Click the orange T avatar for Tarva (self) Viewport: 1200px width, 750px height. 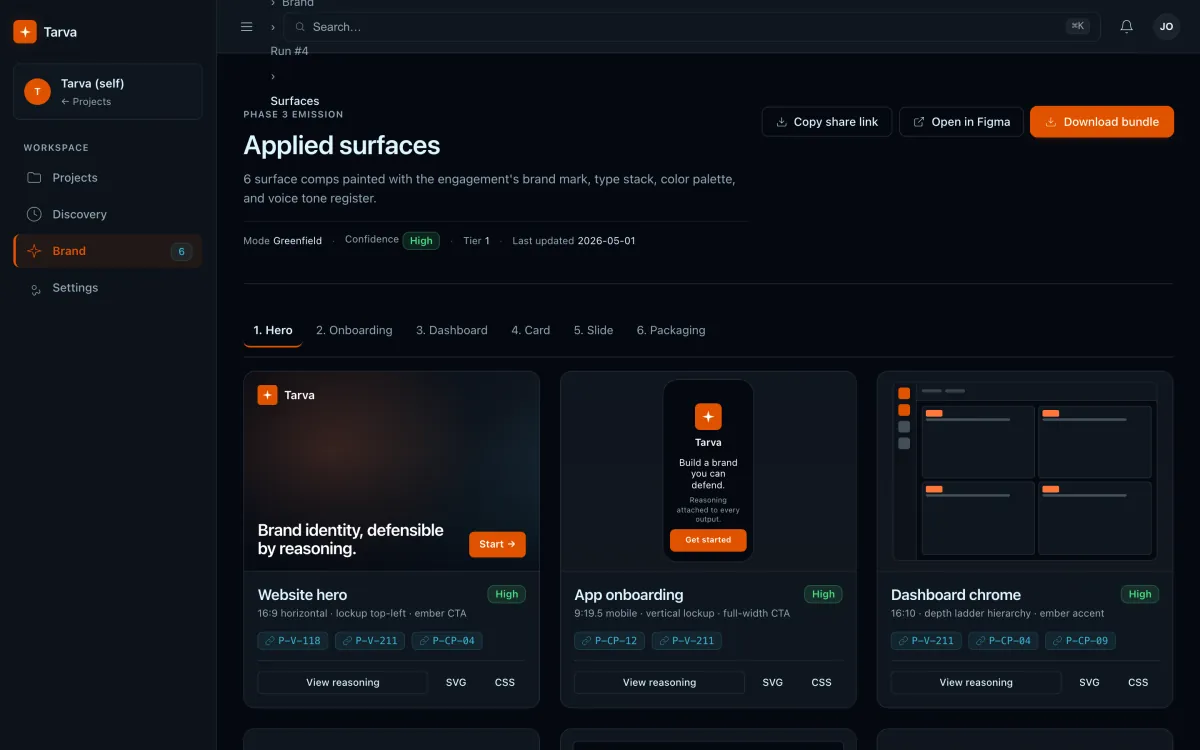[37, 92]
